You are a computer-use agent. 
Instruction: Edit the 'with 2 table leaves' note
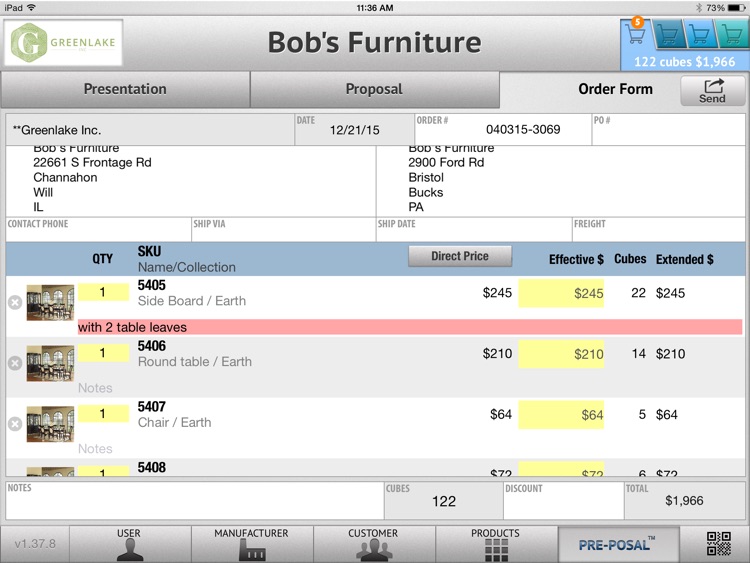pos(410,327)
